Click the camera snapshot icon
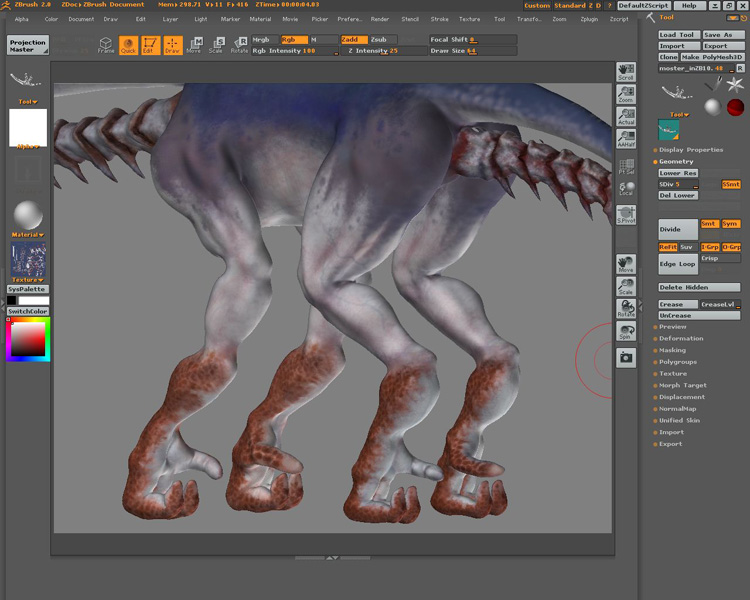This screenshot has width=750, height=600. tap(626, 358)
